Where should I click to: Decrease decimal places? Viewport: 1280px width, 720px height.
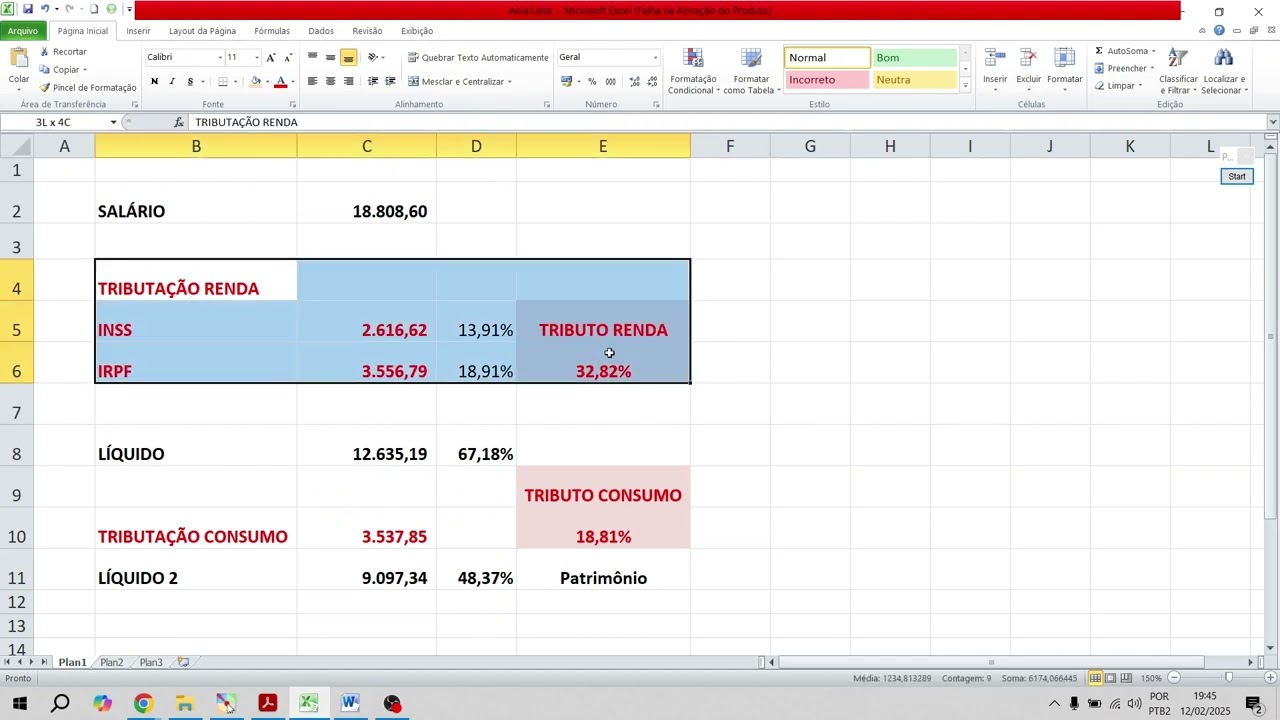[652, 81]
